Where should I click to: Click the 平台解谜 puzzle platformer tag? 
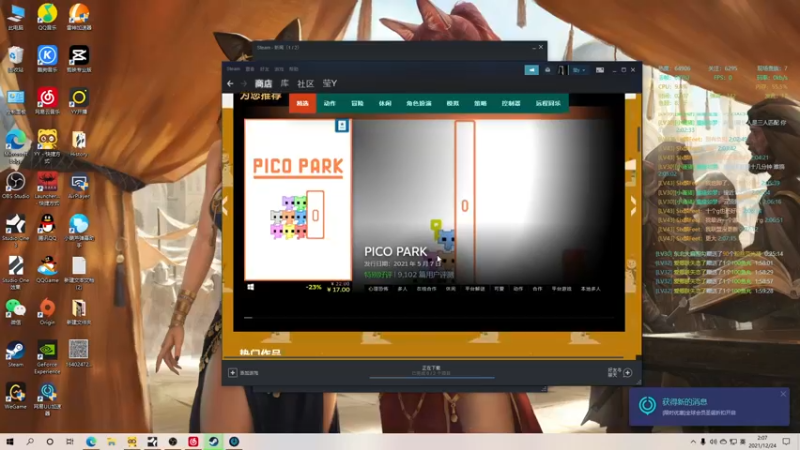[474, 289]
